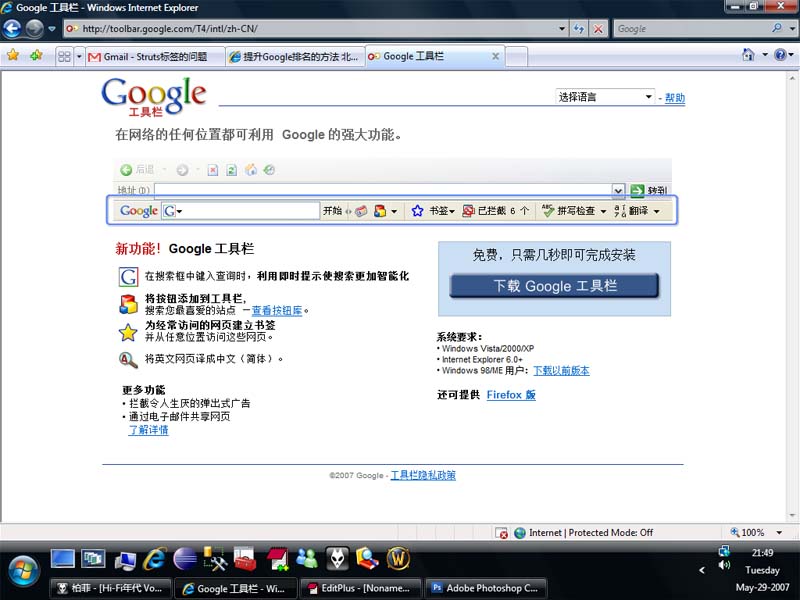800x600 pixels.
Task: Click the Home page icon
Action: coord(748,55)
